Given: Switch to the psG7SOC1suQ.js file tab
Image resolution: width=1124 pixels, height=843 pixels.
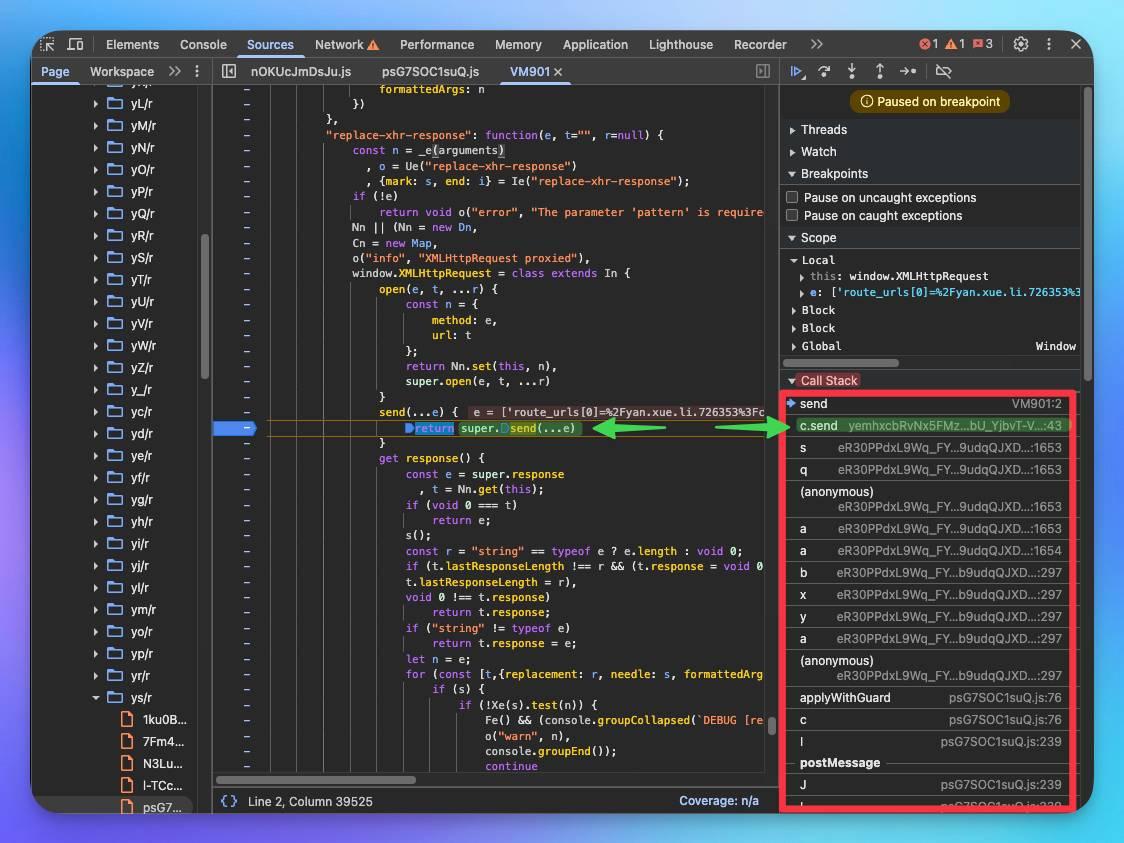Looking at the screenshot, I should [x=430, y=72].
